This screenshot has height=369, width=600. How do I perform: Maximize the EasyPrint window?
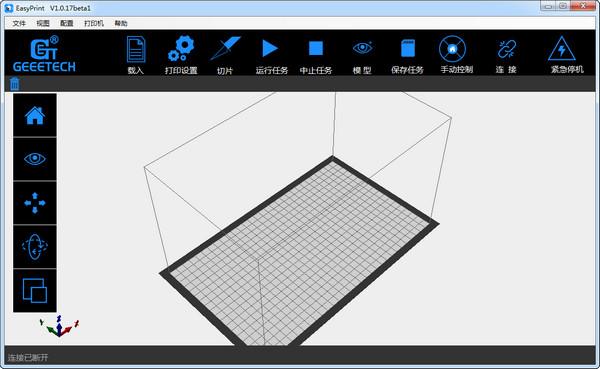coord(563,6)
